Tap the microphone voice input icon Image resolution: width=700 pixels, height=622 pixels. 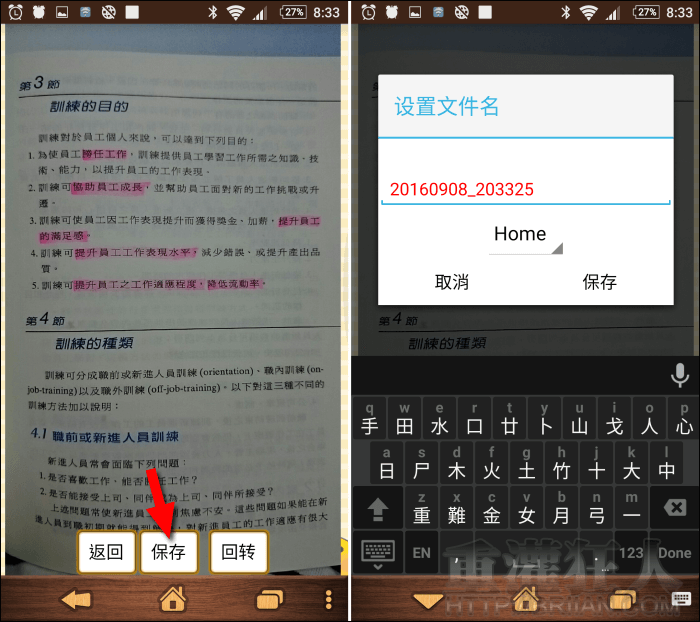680,375
